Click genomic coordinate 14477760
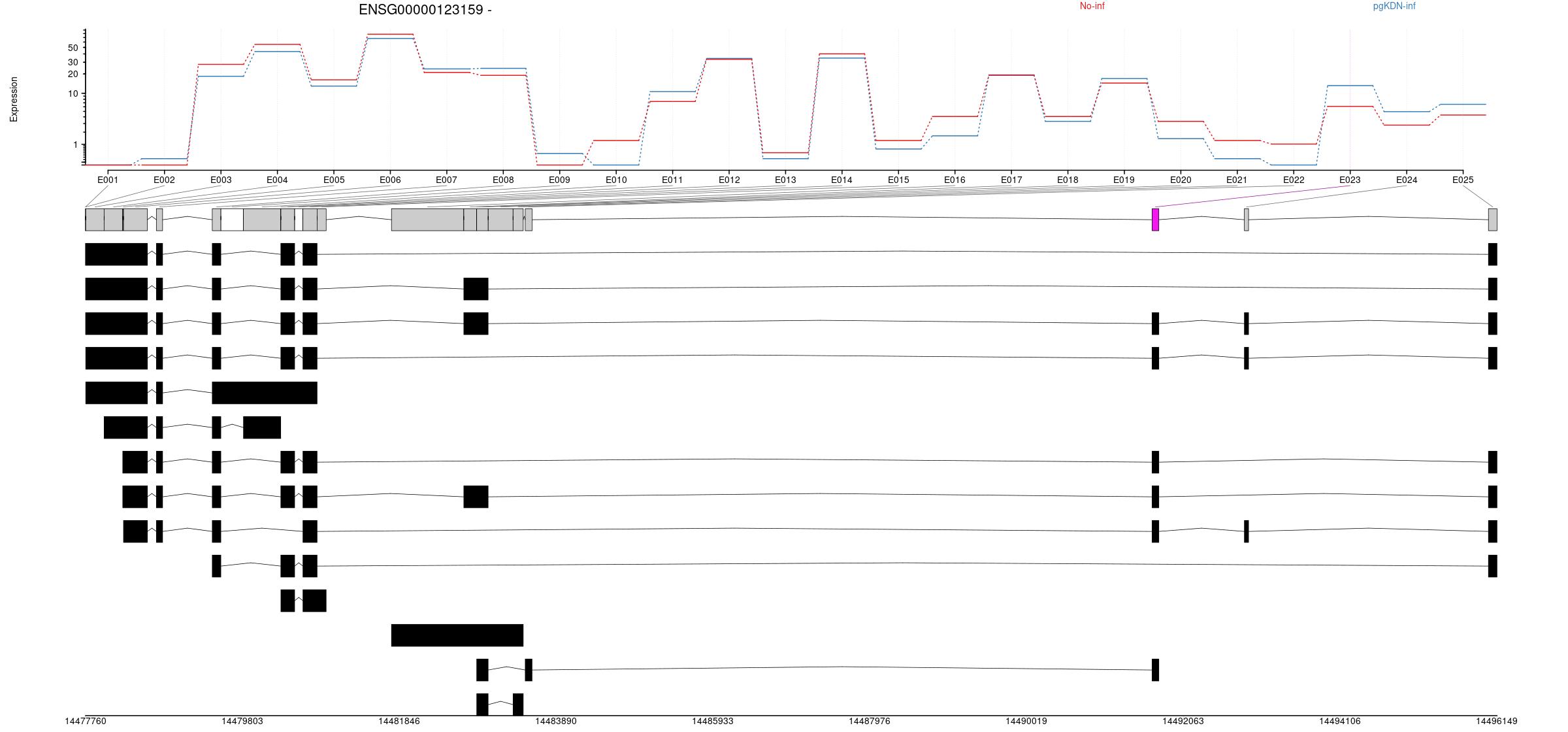This screenshot has height=732, width=1568. pyautogui.click(x=86, y=722)
